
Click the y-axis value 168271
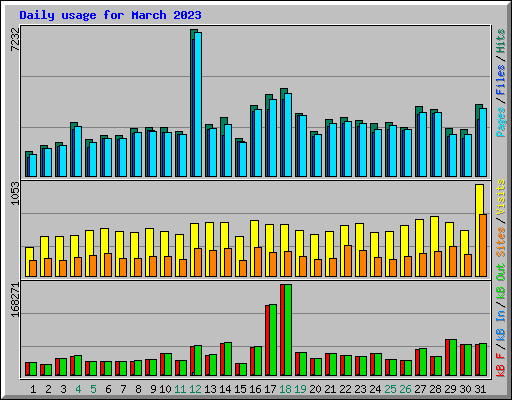click(15, 300)
